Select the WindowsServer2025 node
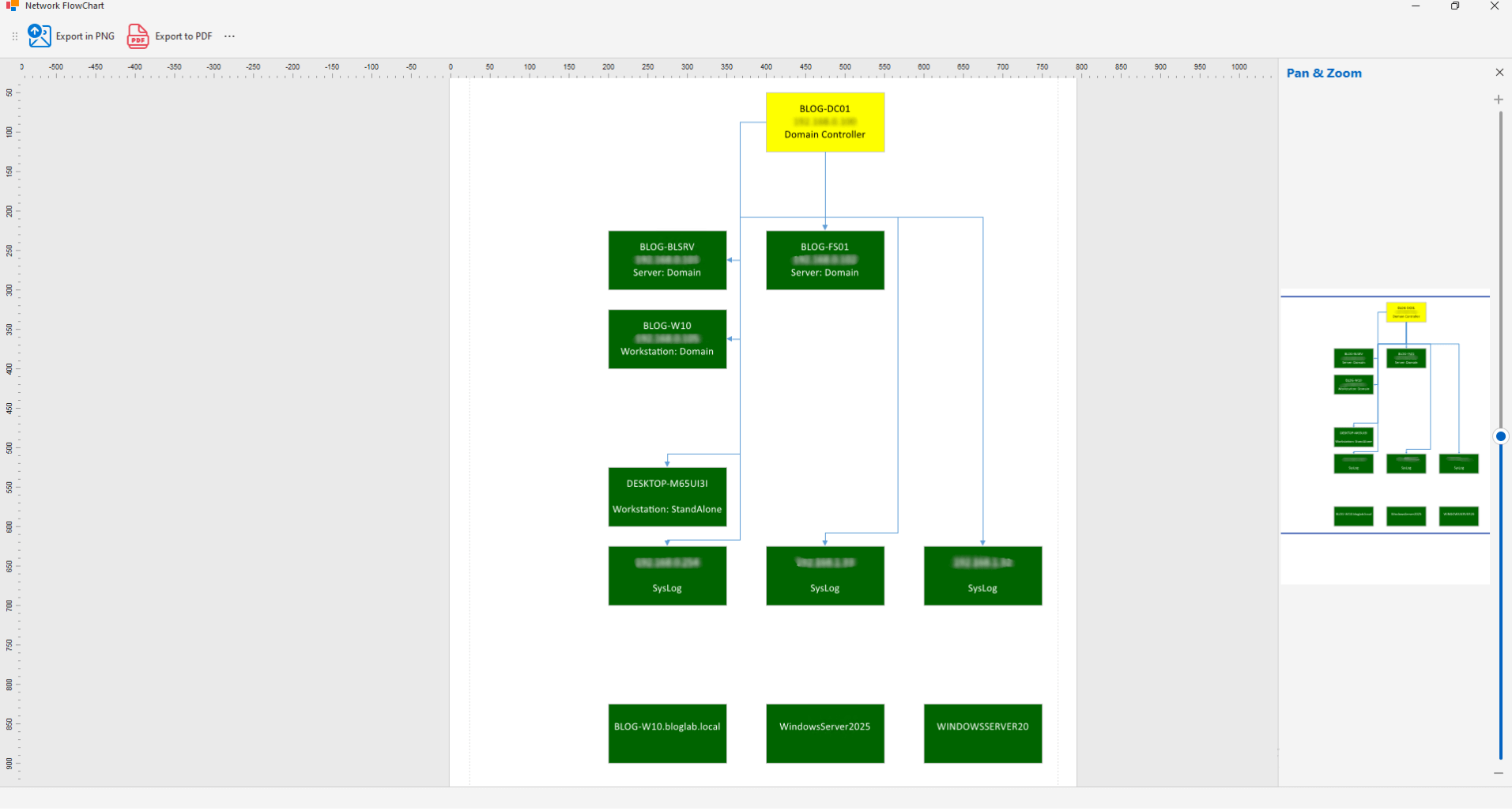Image resolution: width=1512 pixels, height=811 pixels. (824, 734)
